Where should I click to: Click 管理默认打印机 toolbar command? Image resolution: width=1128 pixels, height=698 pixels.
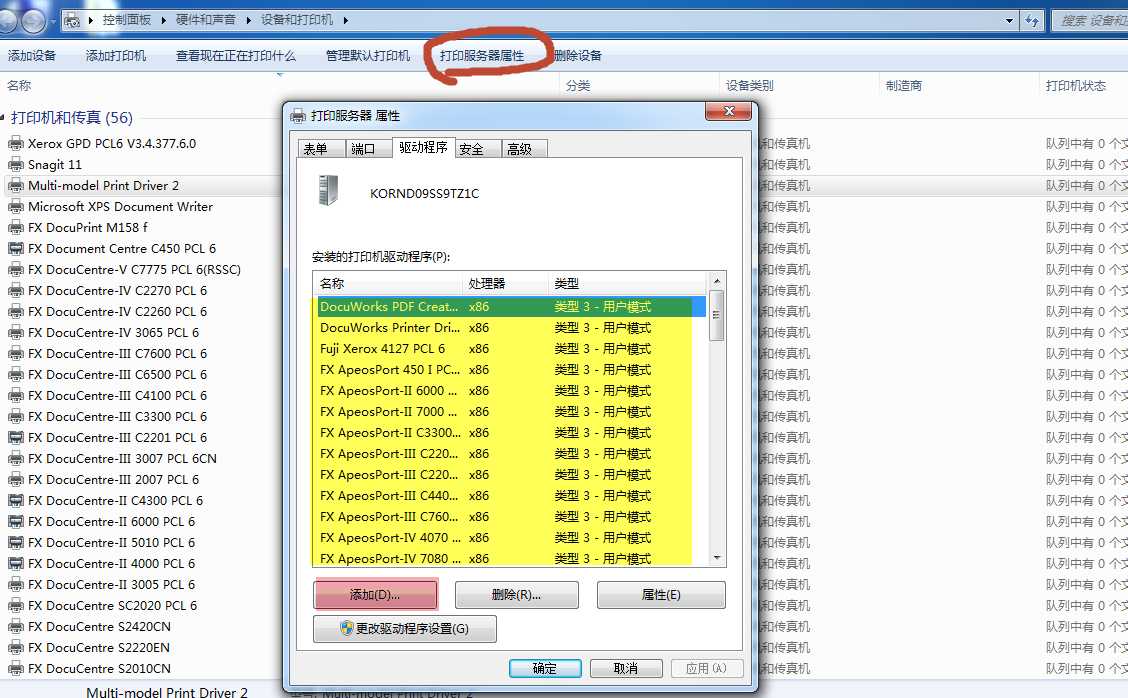tap(368, 55)
